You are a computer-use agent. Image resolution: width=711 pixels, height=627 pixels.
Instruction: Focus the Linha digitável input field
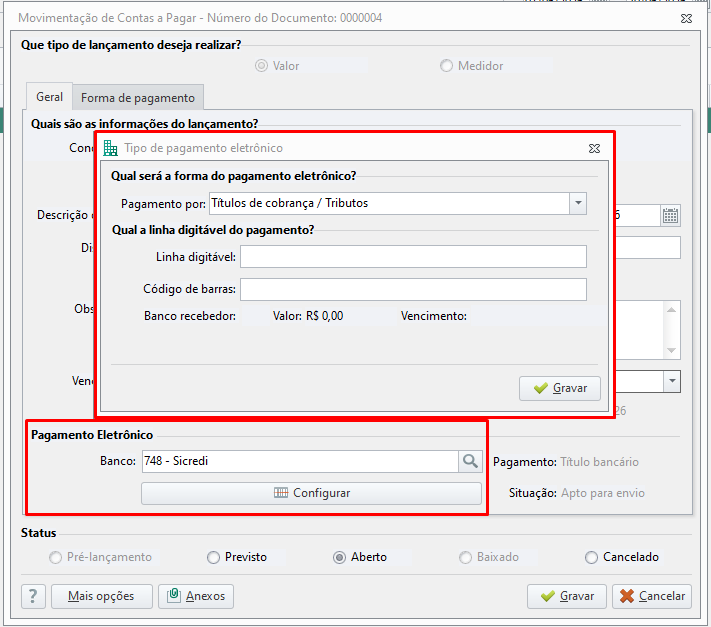[x=413, y=257]
